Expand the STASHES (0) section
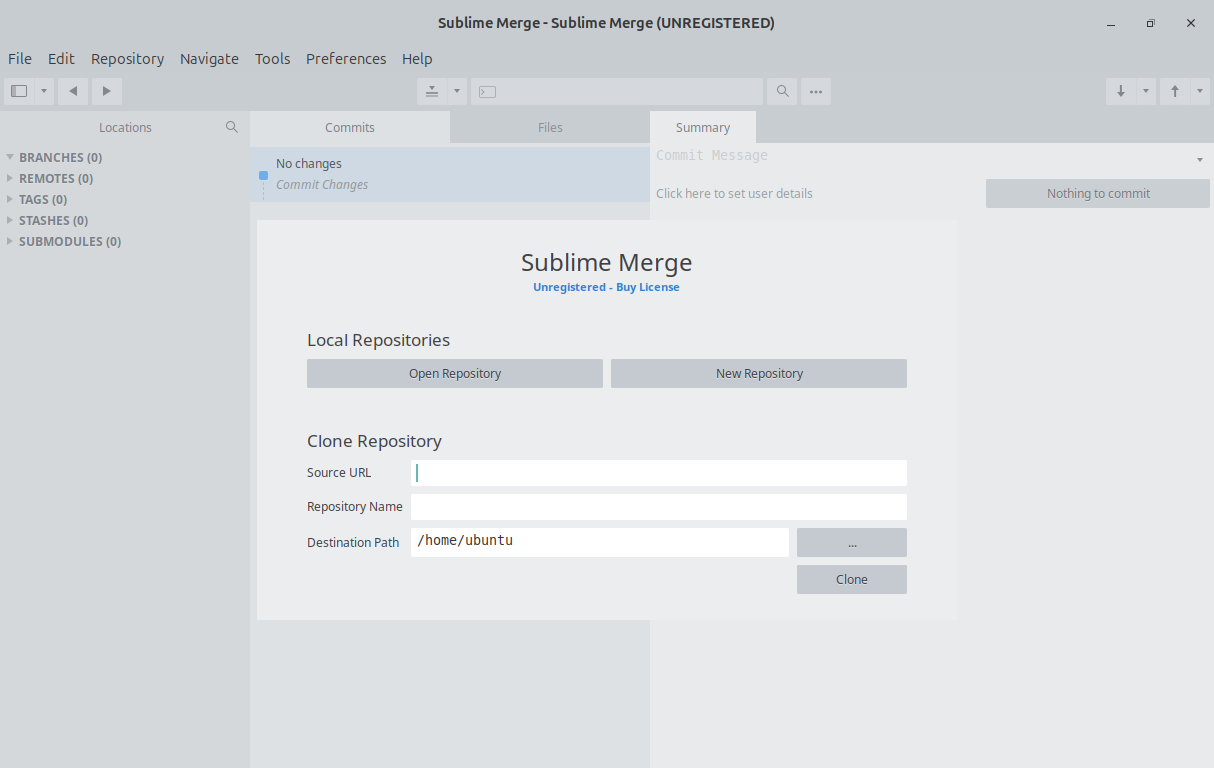 tap(10, 220)
